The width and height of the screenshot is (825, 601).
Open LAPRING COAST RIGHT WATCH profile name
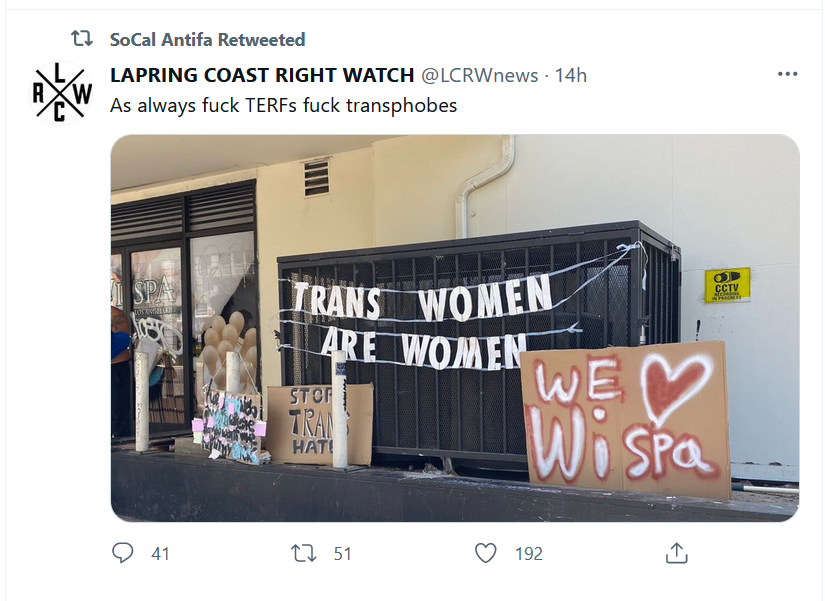(x=262, y=75)
